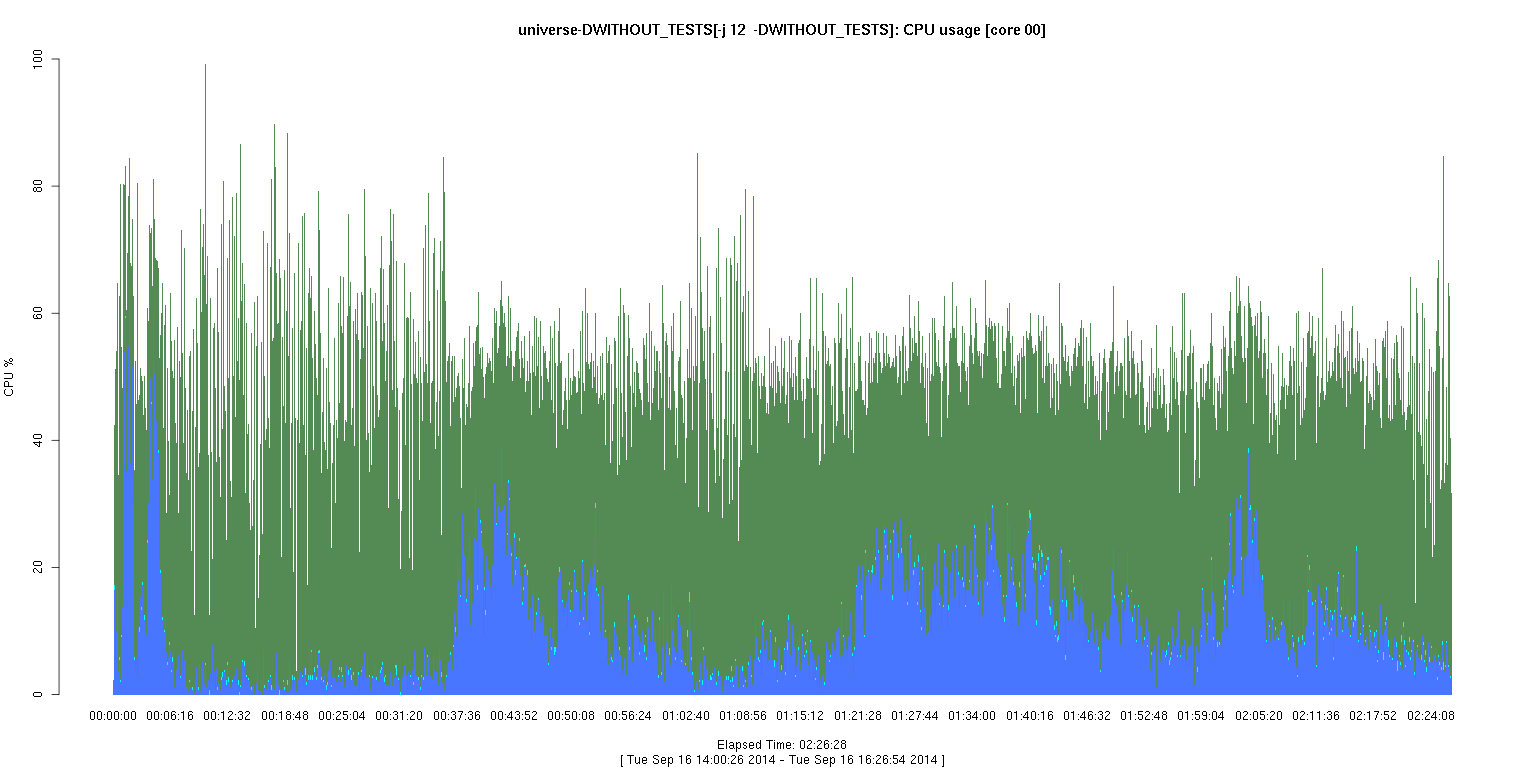This screenshot has height=768, width=1536.
Task: Click the x-axis time label 00:12:32
Action: [x=227, y=716]
